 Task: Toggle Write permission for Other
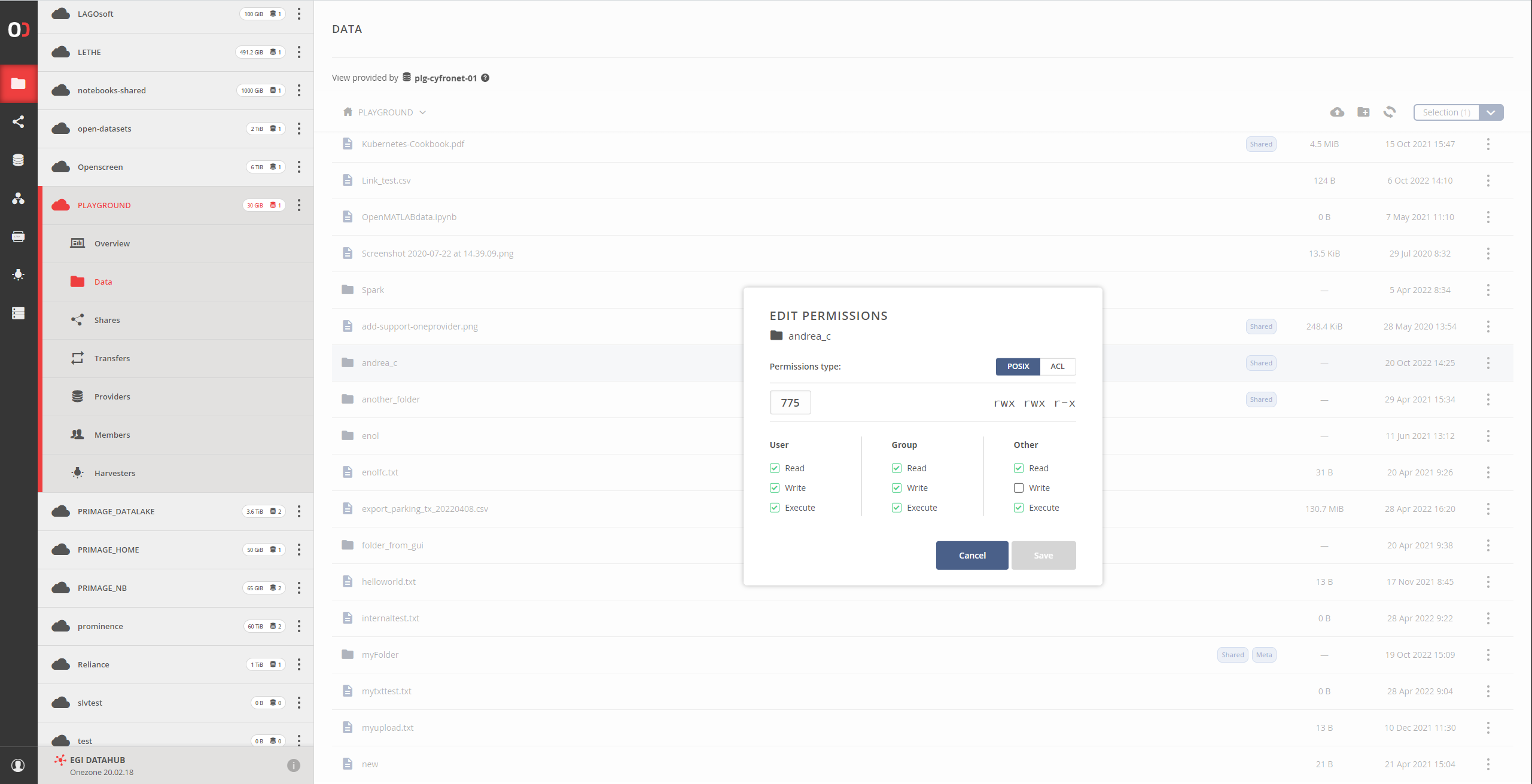(1019, 488)
